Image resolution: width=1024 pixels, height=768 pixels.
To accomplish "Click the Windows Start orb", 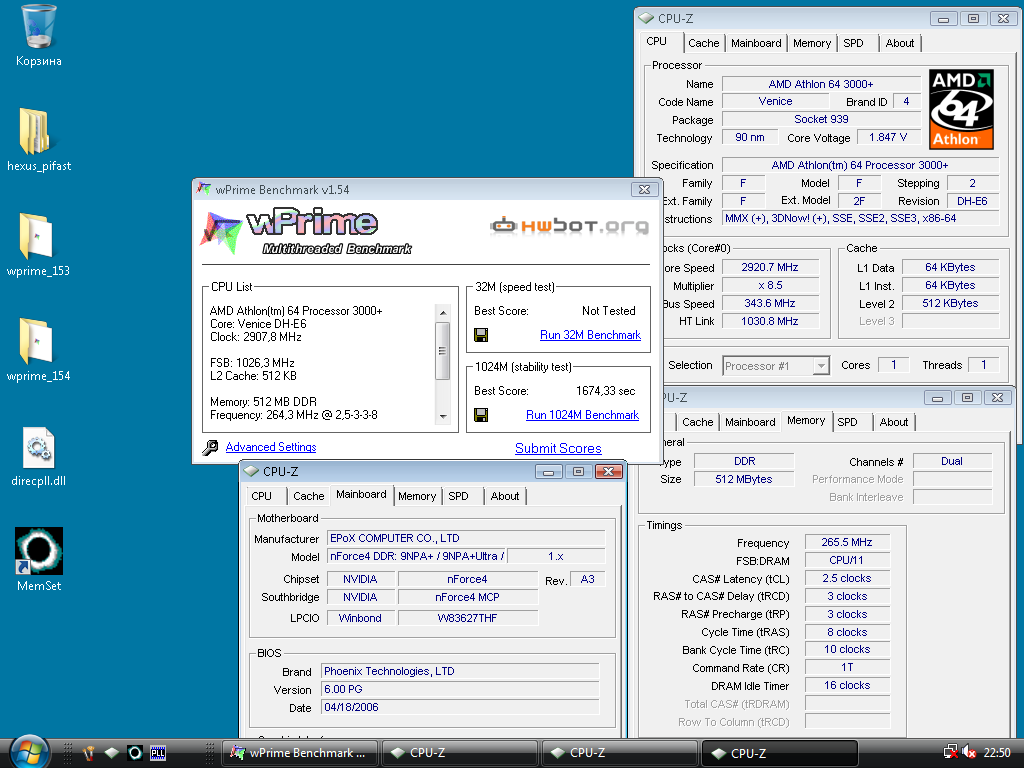I will [29, 753].
